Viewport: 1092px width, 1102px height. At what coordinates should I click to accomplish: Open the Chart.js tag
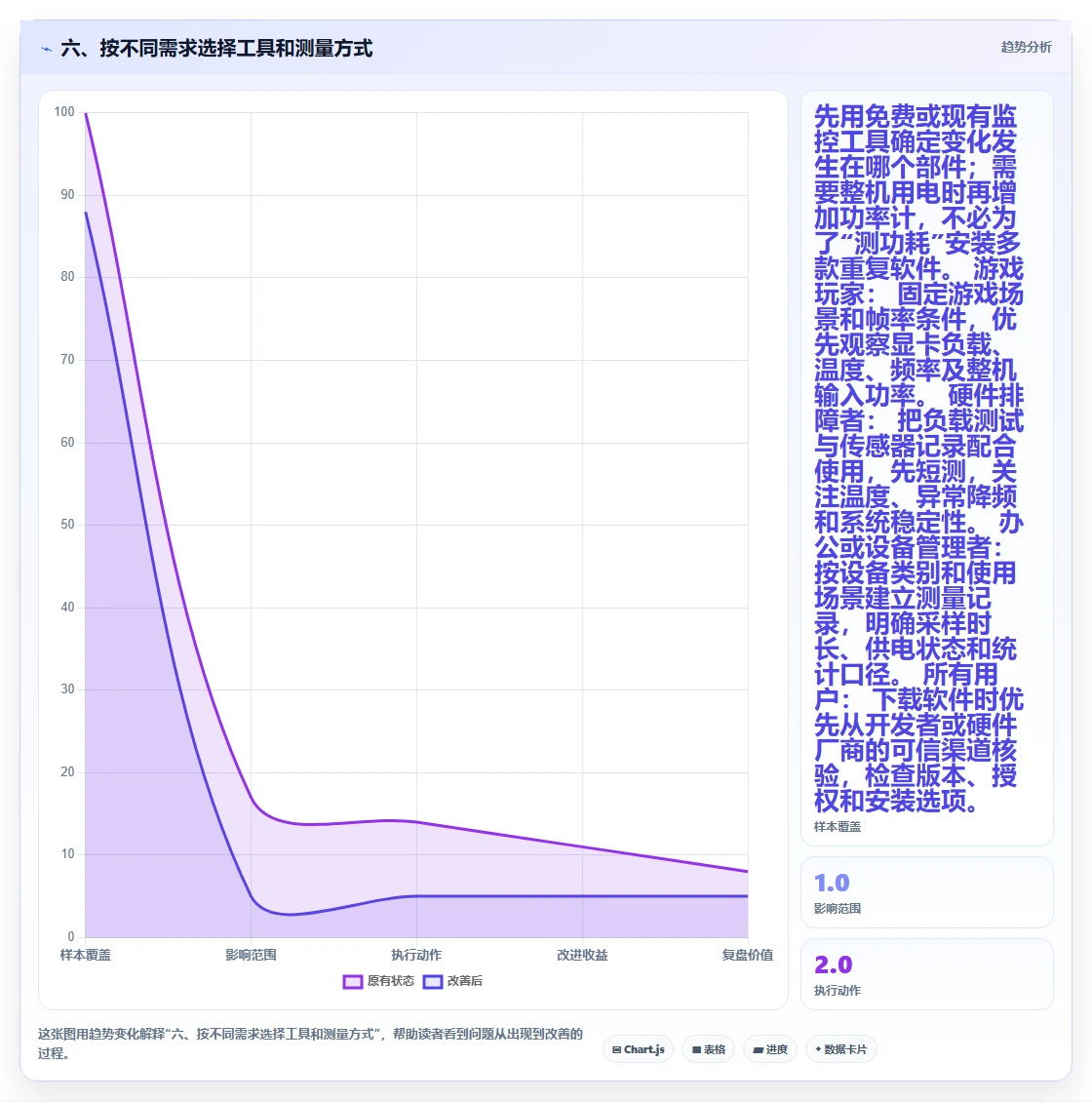(638, 1049)
